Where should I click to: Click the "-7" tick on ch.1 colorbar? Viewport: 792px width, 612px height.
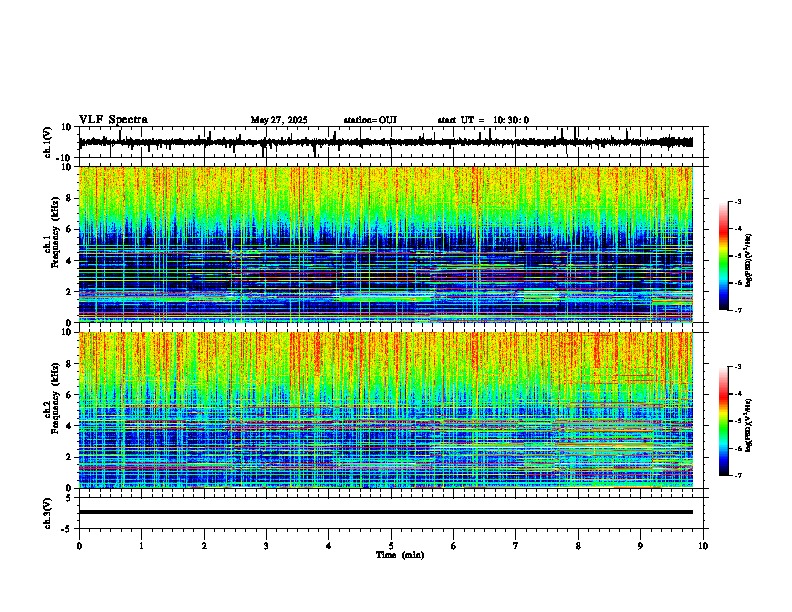(738, 310)
